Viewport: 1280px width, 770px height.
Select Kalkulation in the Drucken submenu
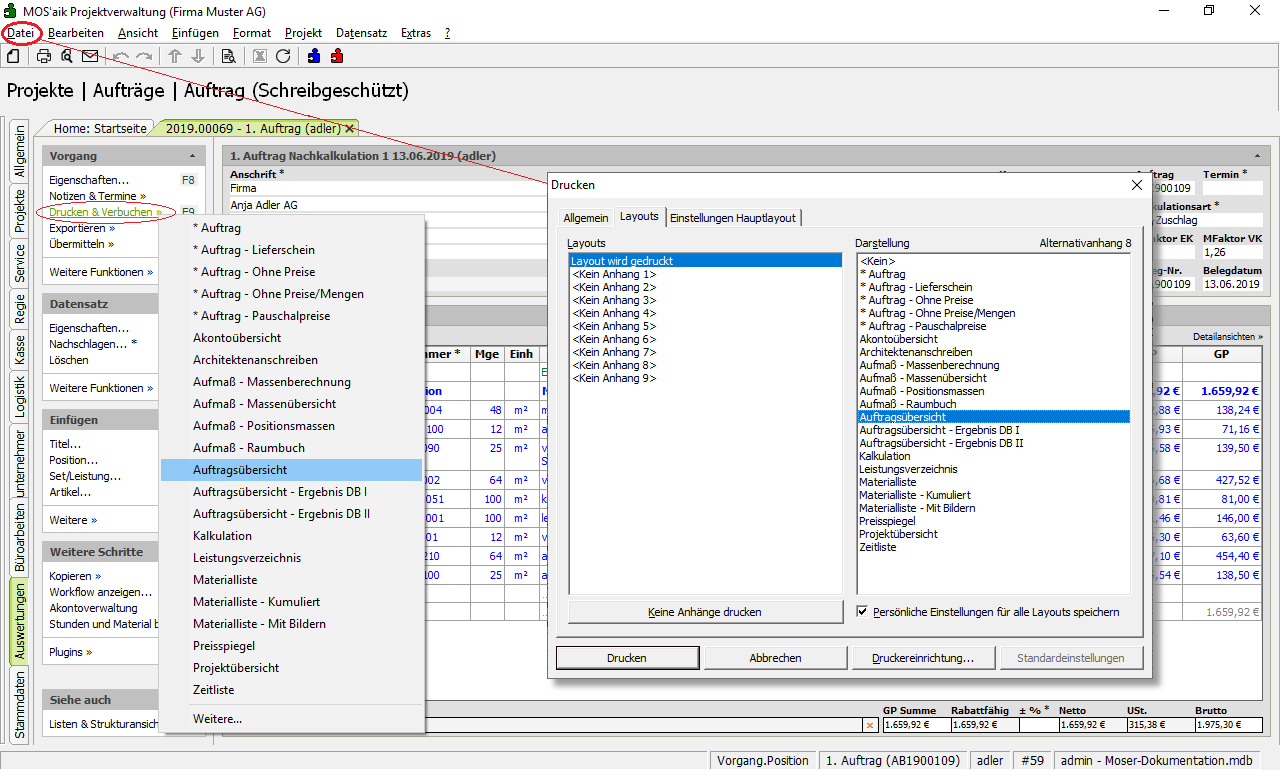(222, 536)
